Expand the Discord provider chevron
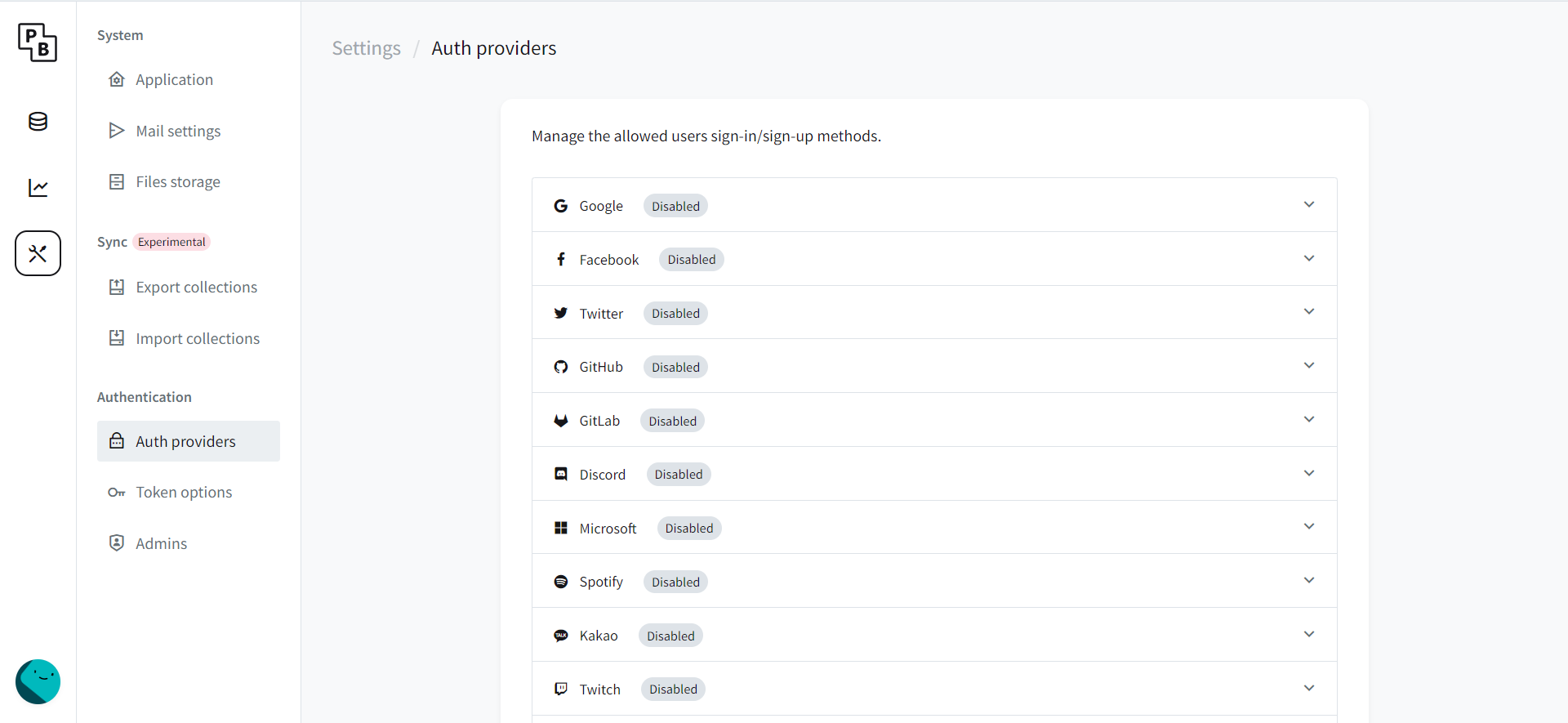The width and height of the screenshot is (1568, 723). (x=1309, y=473)
